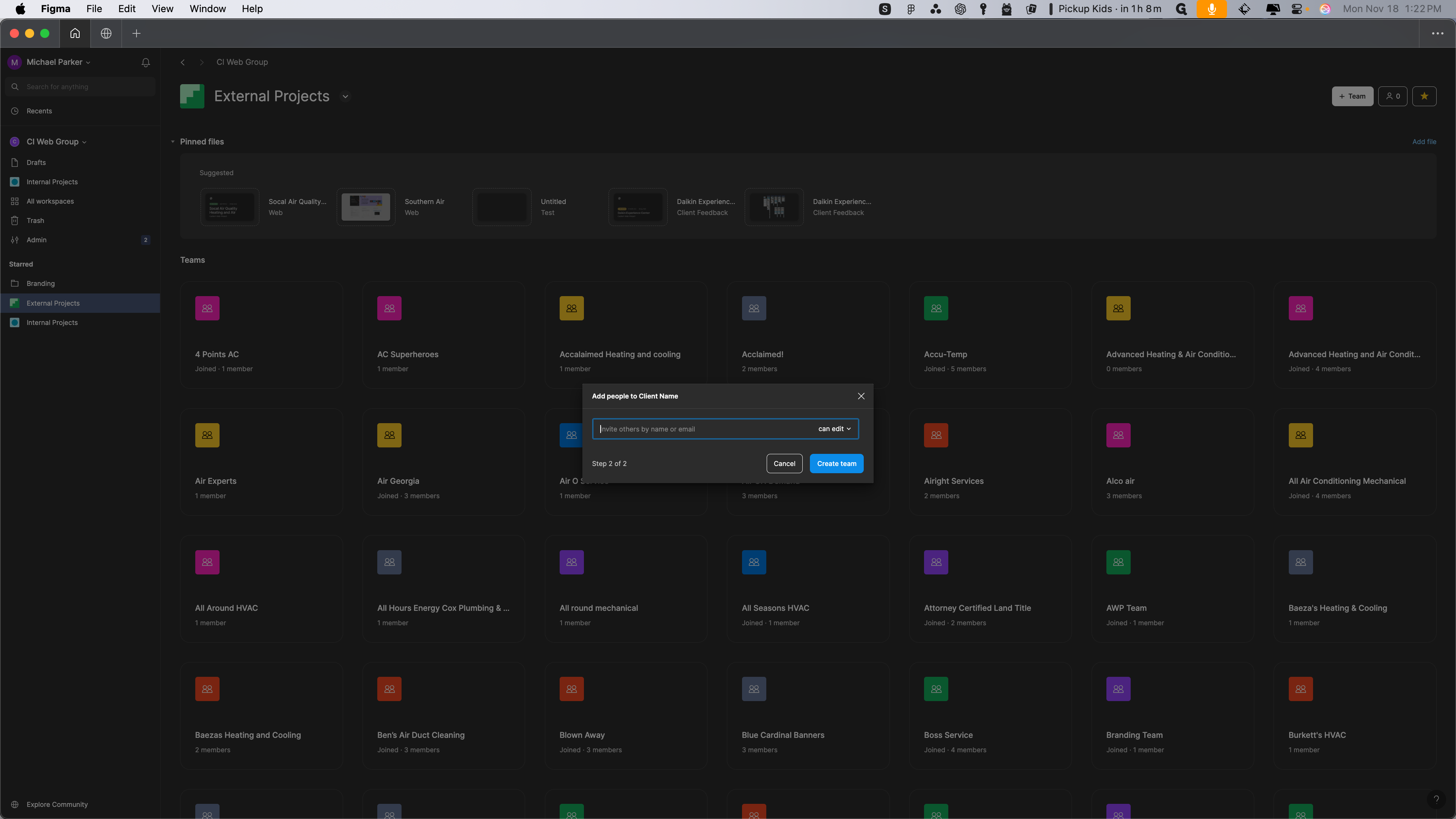Image resolution: width=1456 pixels, height=819 pixels.
Task: Click the Figma menu bar icon in macOS status area
Action: 910,9
